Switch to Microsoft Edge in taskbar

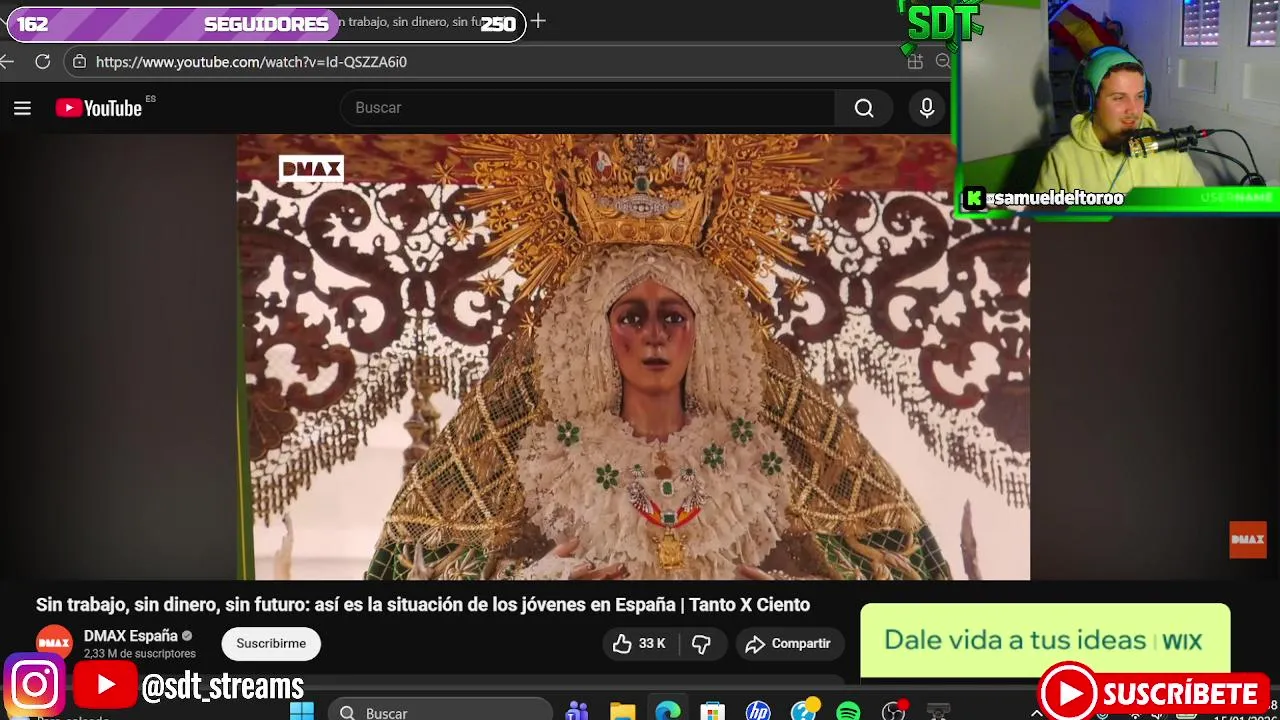click(x=668, y=712)
